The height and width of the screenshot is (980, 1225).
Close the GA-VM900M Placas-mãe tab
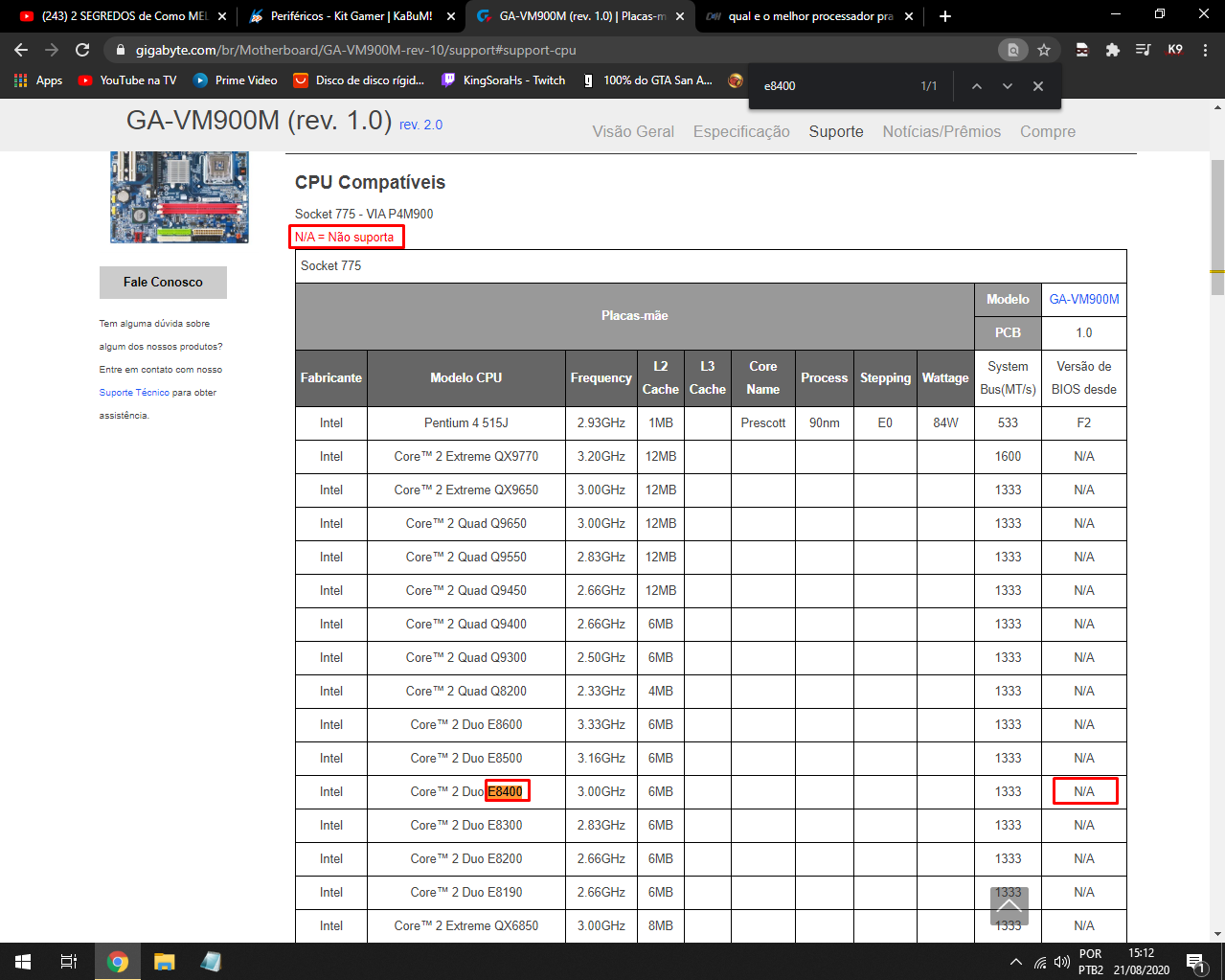[x=680, y=16]
